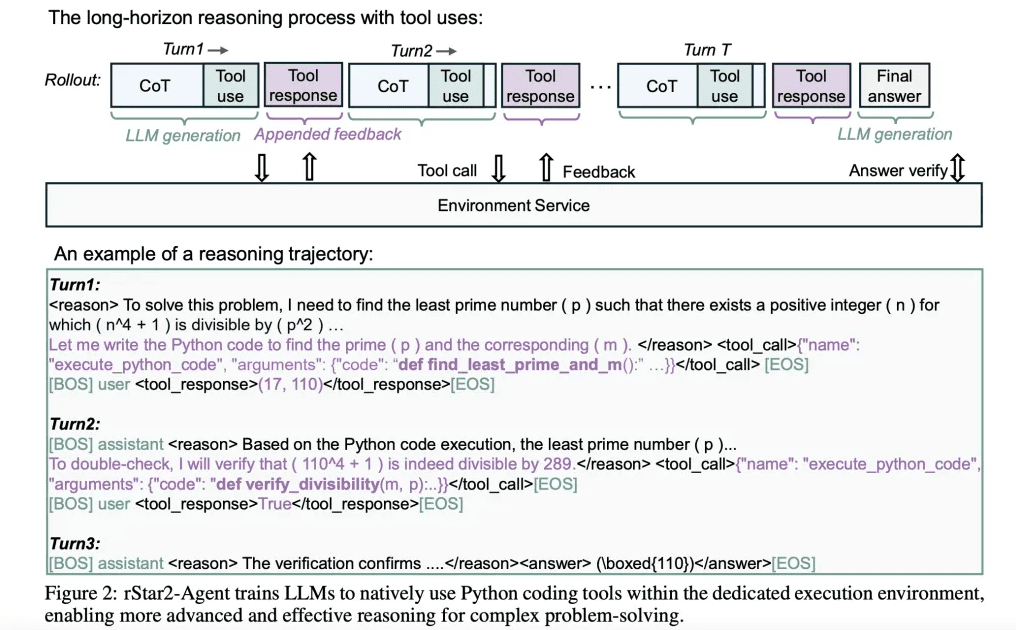1016x630 pixels.
Task: Click the Environment Service bar
Action: 514,205
